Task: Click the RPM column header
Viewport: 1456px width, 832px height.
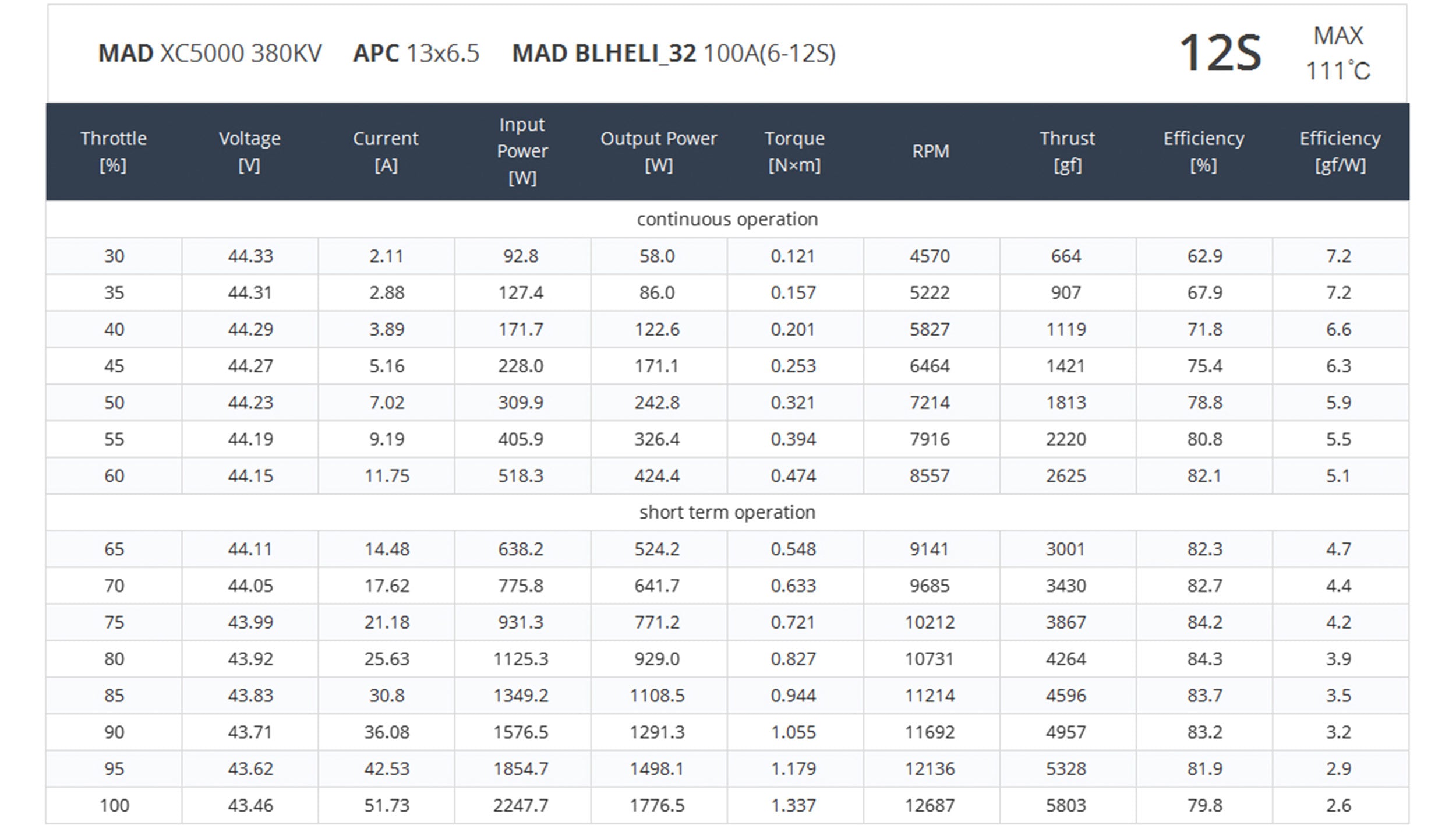Action: pyautogui.click(x=931, y=151)
